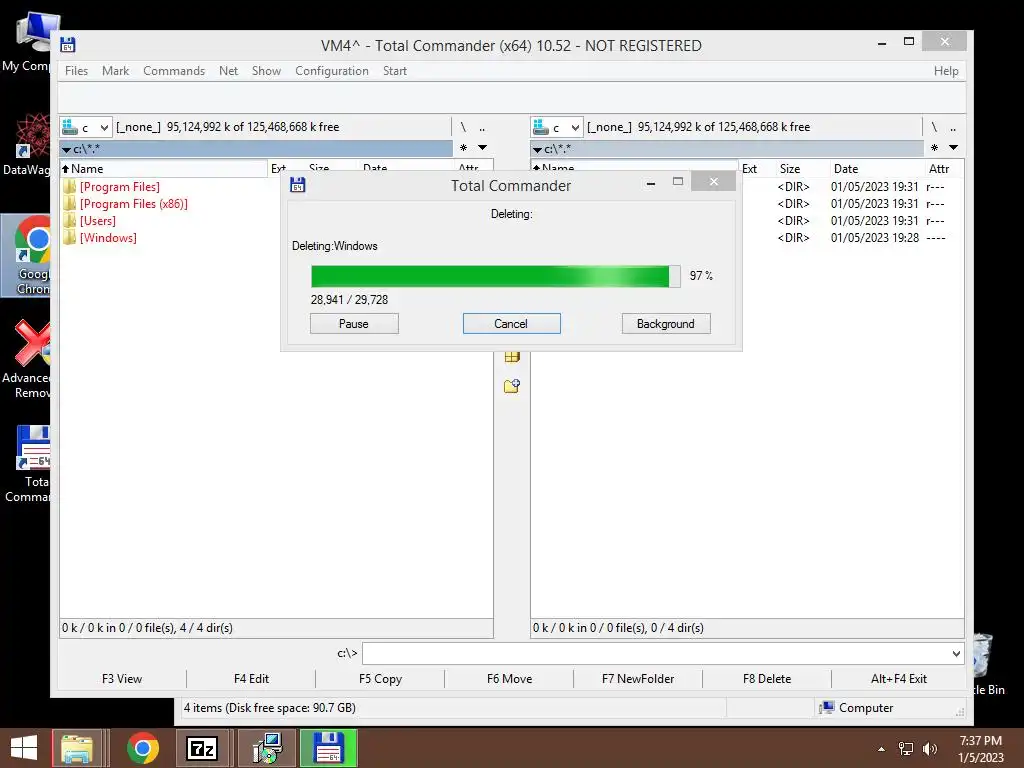Click the new folder icon between panels

coord(512,386)
